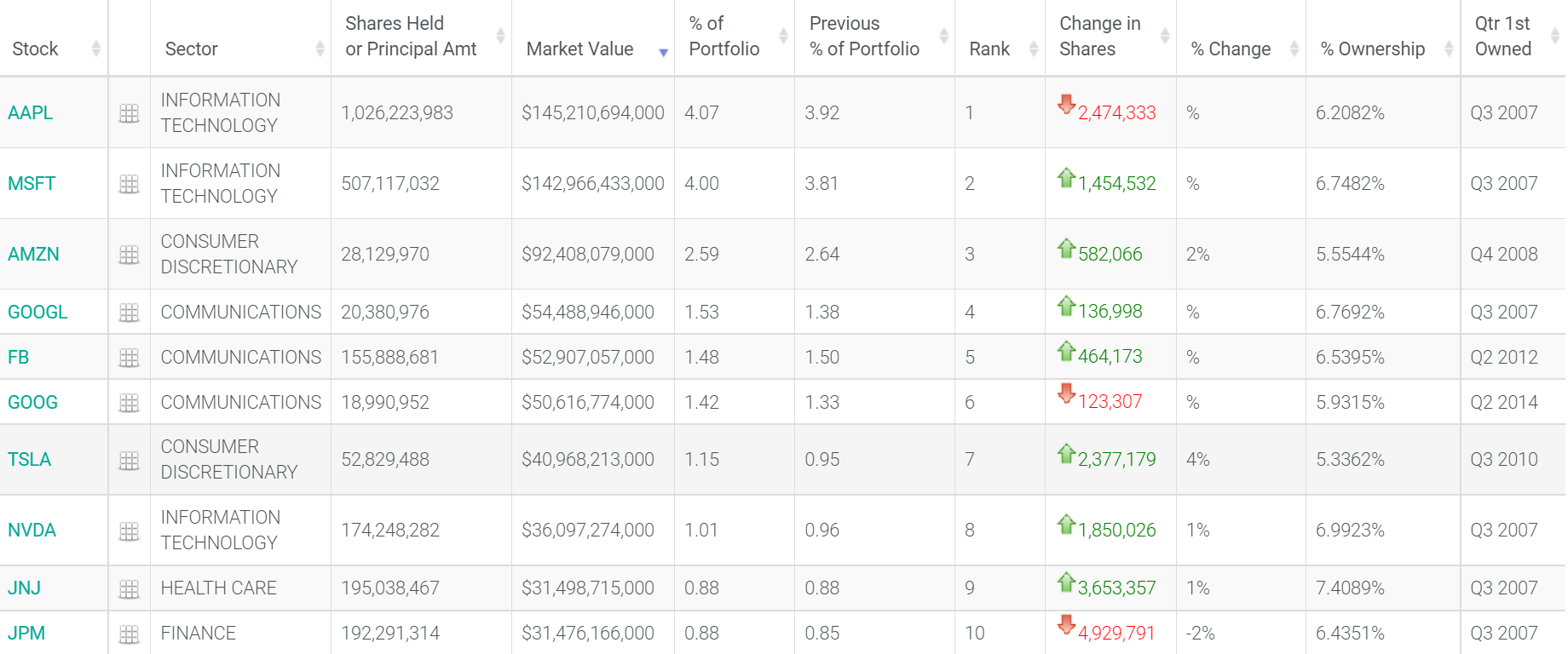Open the NVDA stock link
The image size is (1568, 654).
(32, 531)
